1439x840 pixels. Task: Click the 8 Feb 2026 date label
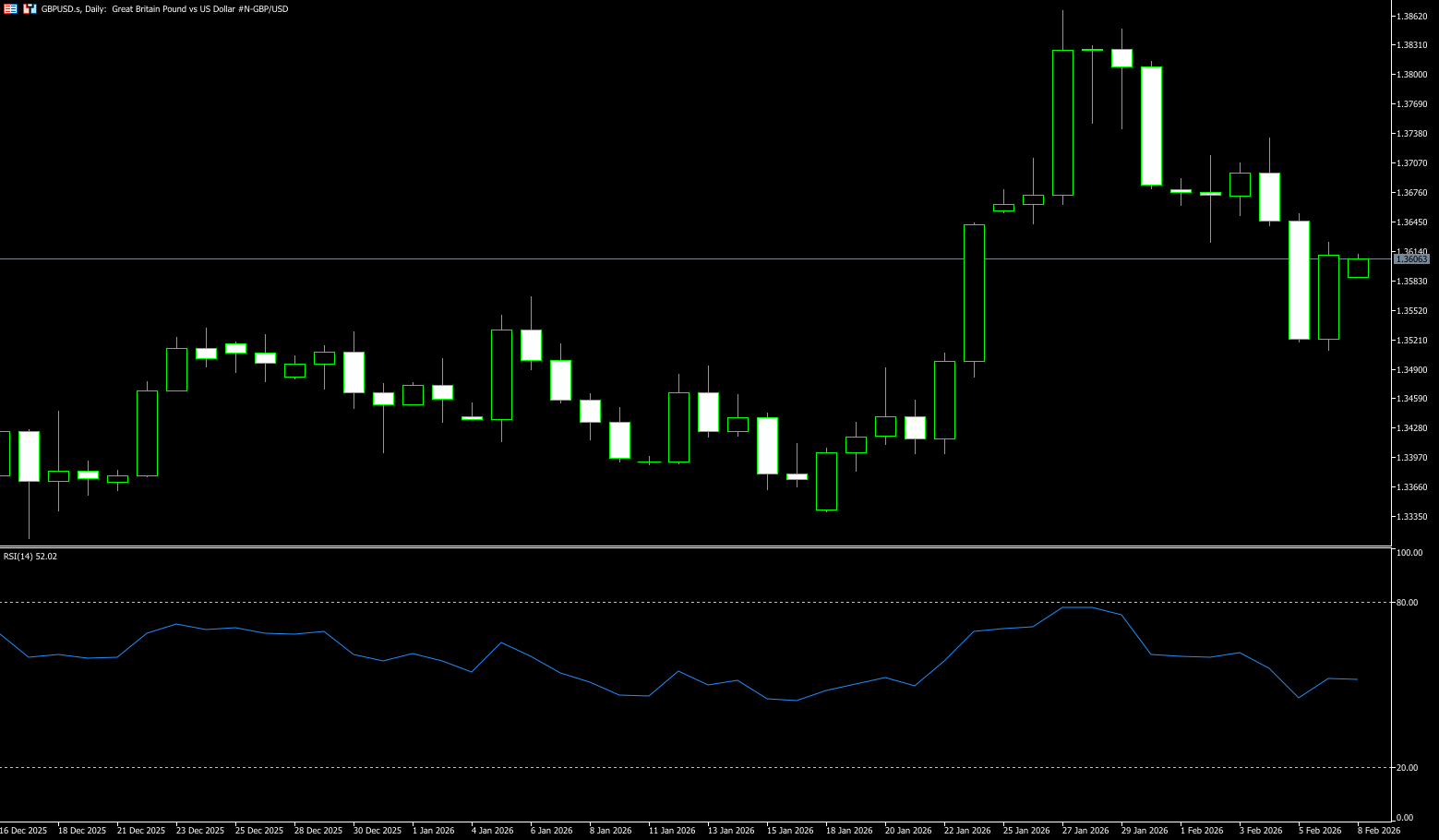1378,831
